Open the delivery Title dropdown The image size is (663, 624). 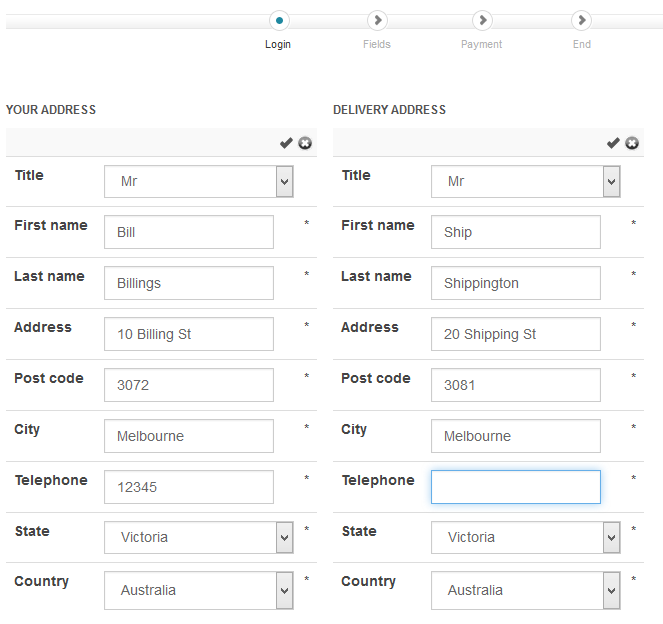click(x=525, y=181)
